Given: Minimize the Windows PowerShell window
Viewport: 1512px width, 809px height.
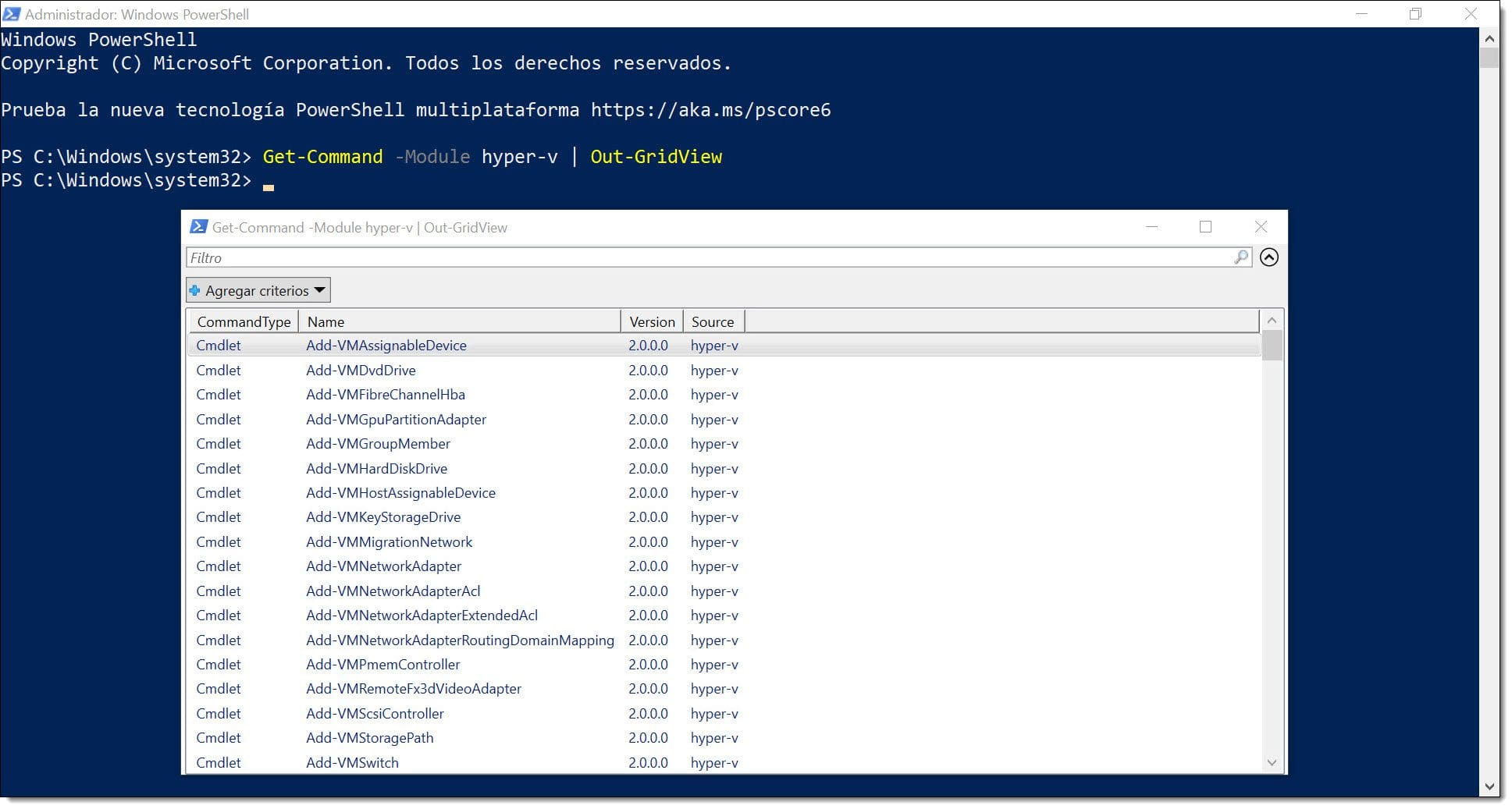Looking at the screenshot, I should coord(1361,14).
